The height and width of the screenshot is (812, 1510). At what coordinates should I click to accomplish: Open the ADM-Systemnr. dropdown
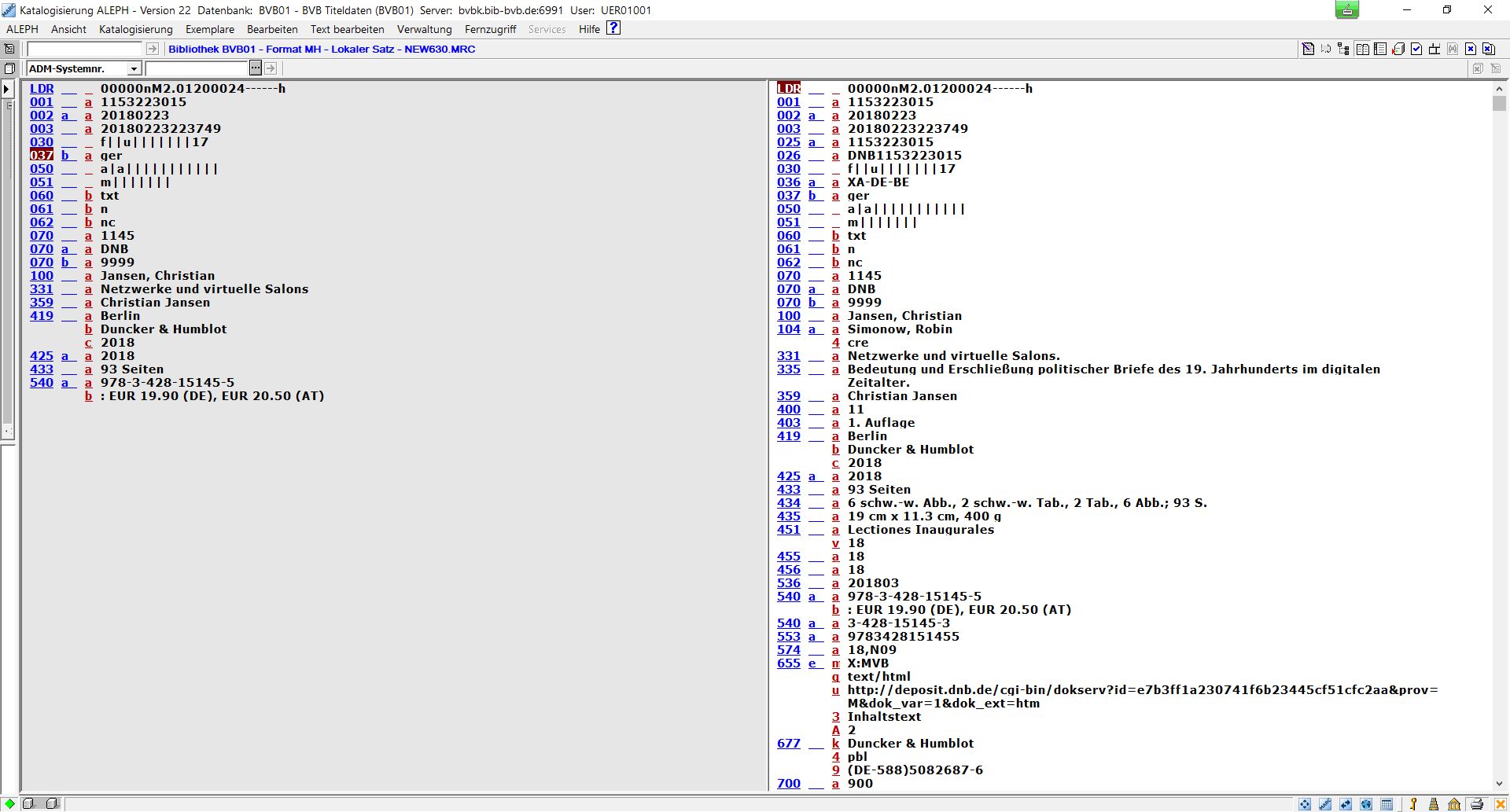[x=134, y=69]
